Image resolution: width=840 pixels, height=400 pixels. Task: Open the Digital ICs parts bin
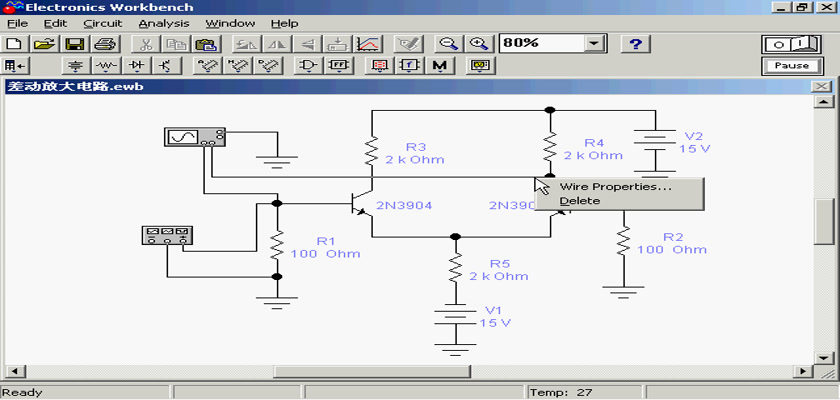tap(267, 66)
